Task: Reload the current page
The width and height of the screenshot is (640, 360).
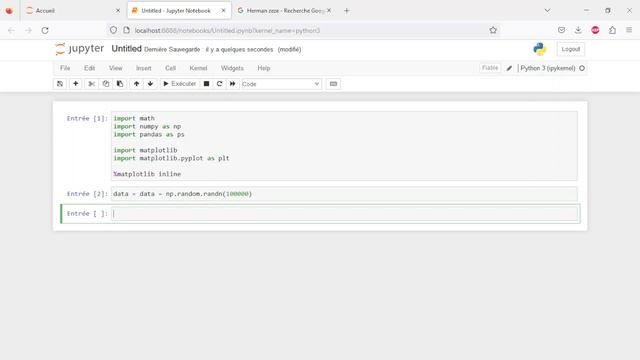Action: tap(45, 30)
